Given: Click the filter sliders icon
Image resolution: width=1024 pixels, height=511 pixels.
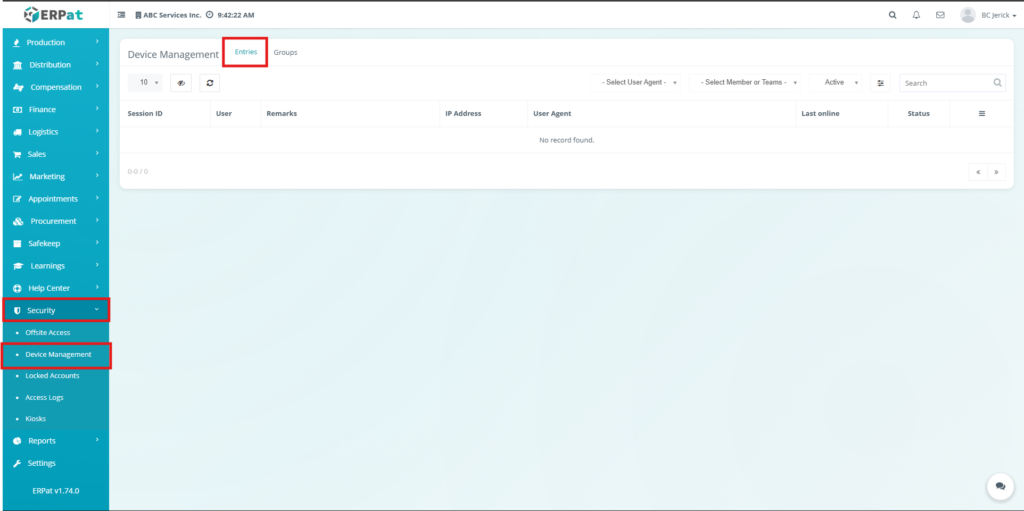Looking at the screenshot, I should (881, 83).
